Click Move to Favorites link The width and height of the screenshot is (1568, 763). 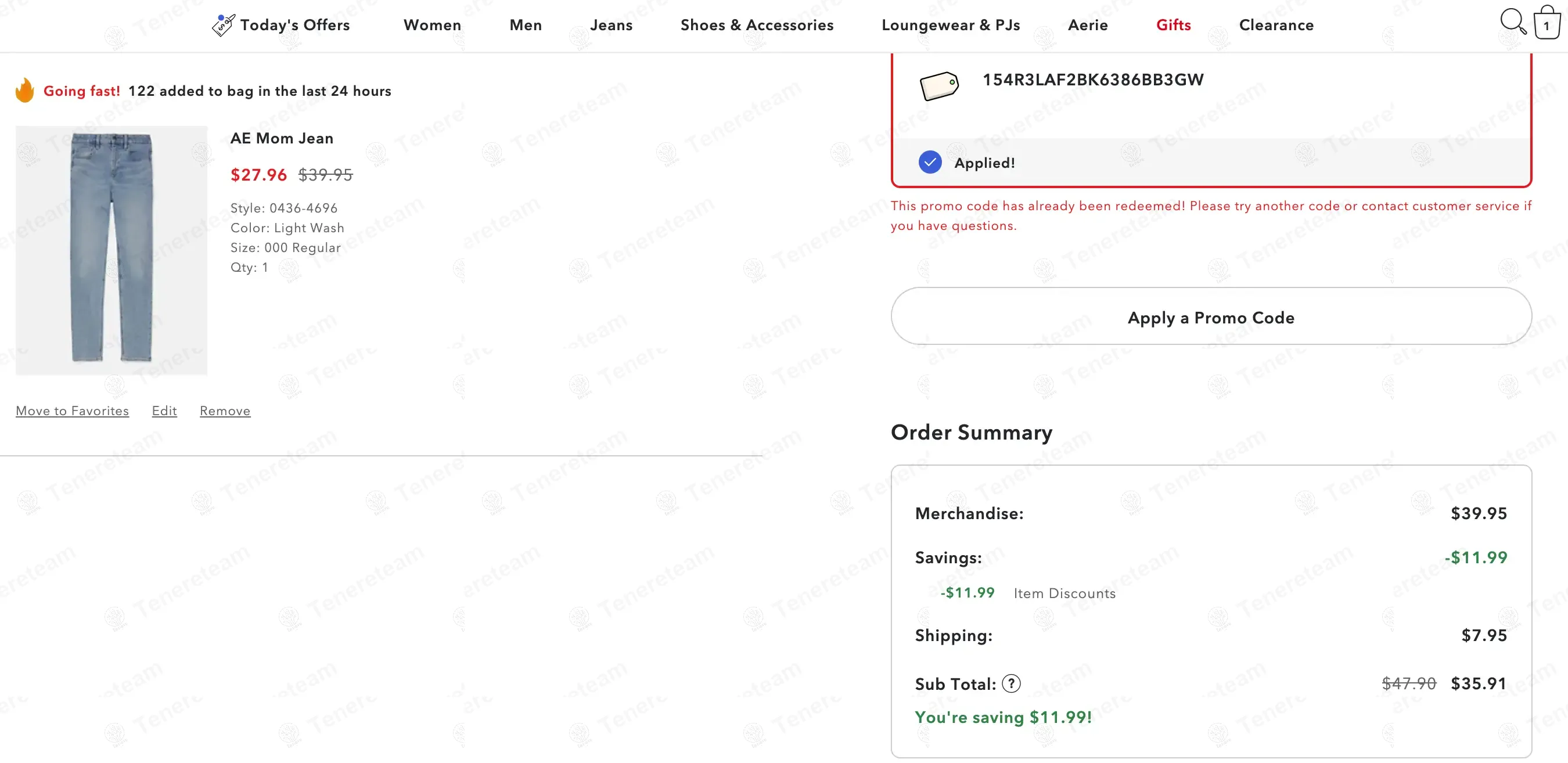[x=73, y=411]
